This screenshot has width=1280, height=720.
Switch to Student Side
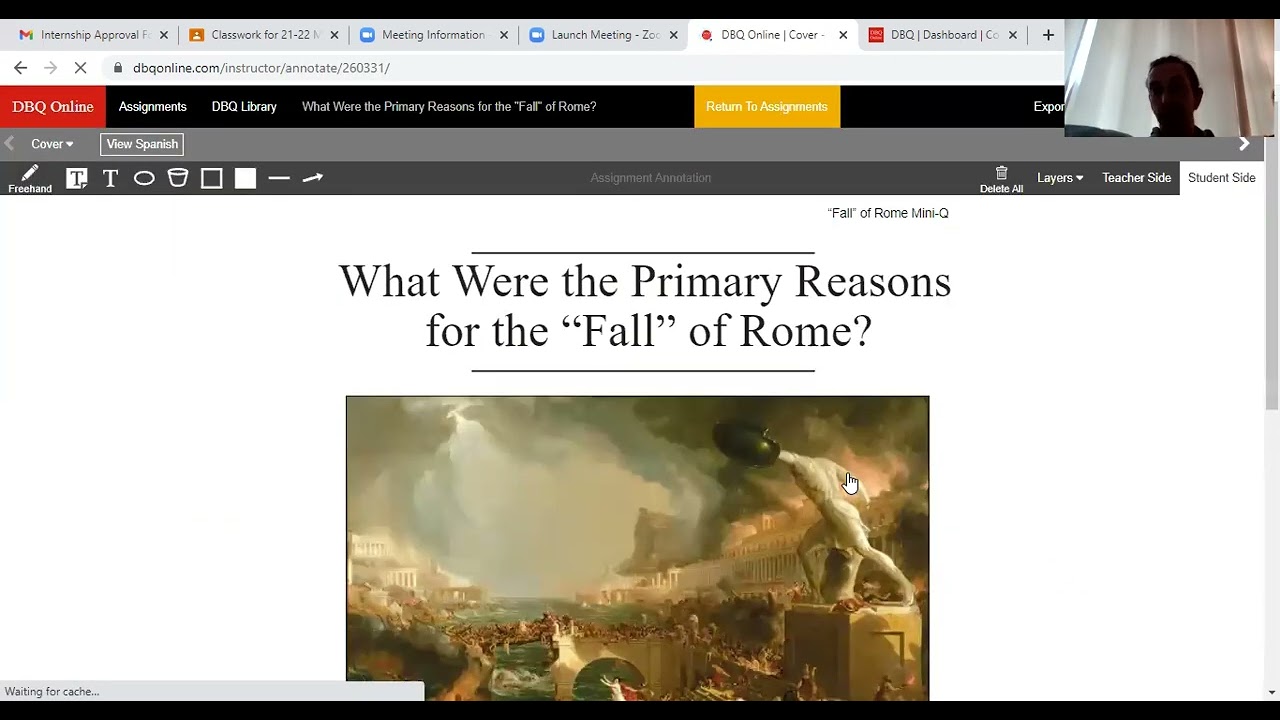click(x=1221, y=178)
